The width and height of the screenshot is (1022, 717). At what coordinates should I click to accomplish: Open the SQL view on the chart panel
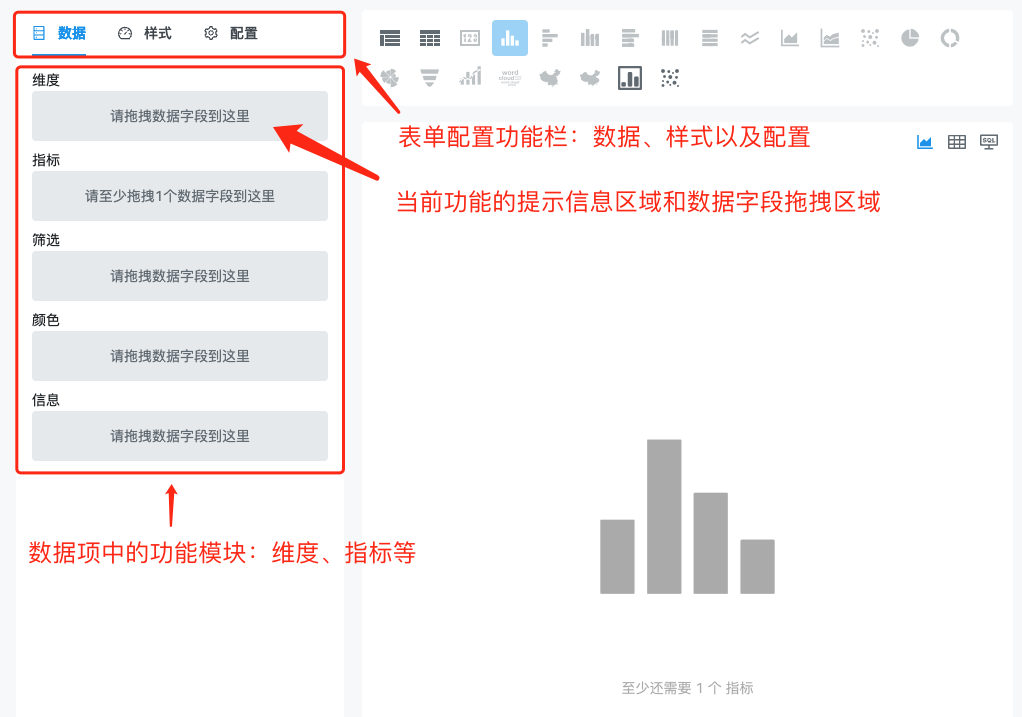(x=988, y=142)
